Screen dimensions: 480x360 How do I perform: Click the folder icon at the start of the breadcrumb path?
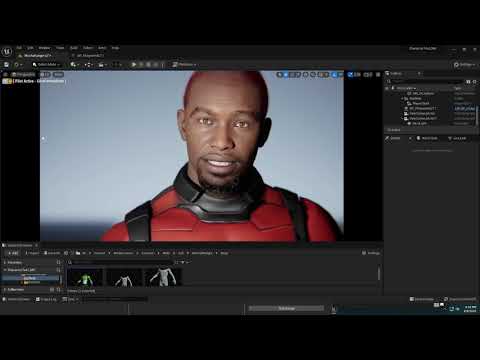point(78,253)
